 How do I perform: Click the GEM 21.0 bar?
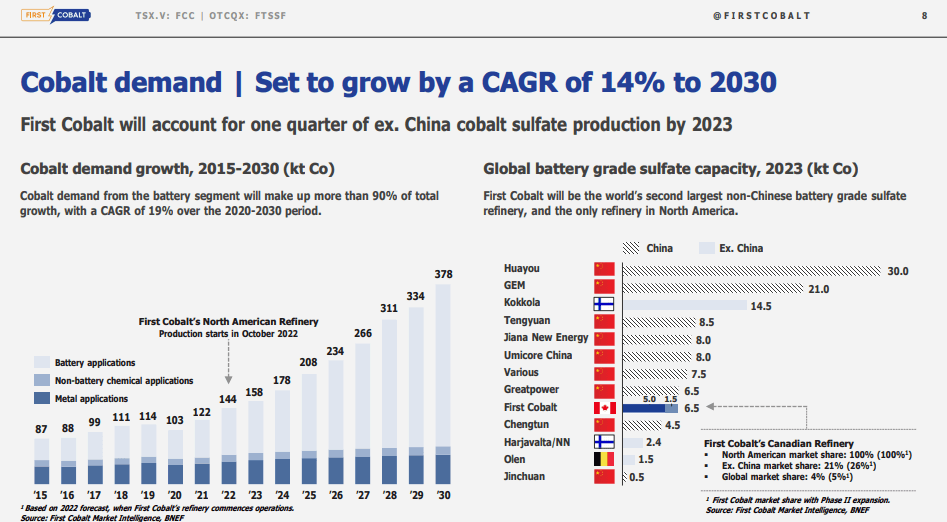[713, 288]
